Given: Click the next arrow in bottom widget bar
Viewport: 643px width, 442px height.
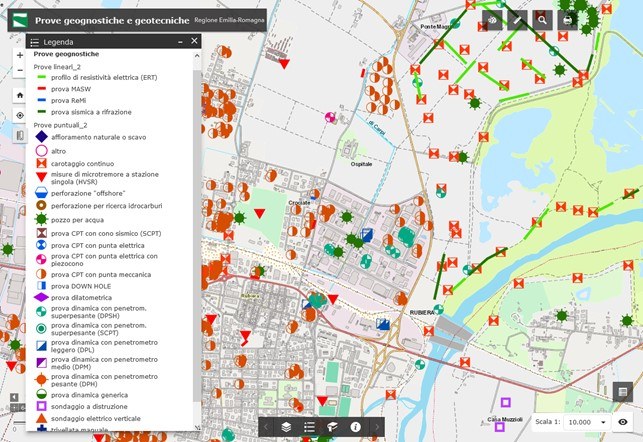Looking at the screenshot, I should (377, 427).
